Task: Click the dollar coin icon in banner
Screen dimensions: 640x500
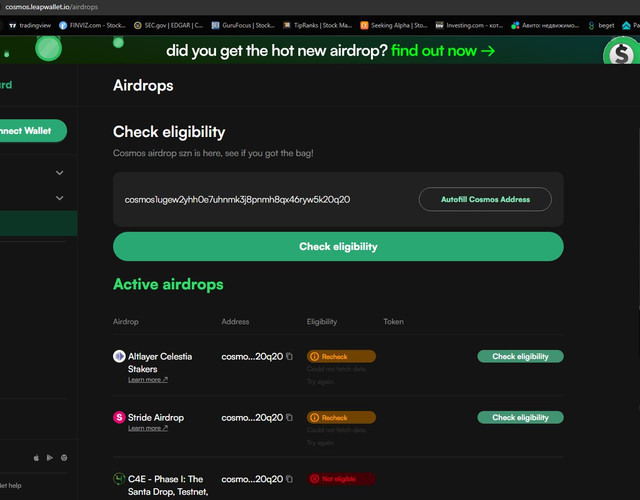Action: tap(621, 53)
